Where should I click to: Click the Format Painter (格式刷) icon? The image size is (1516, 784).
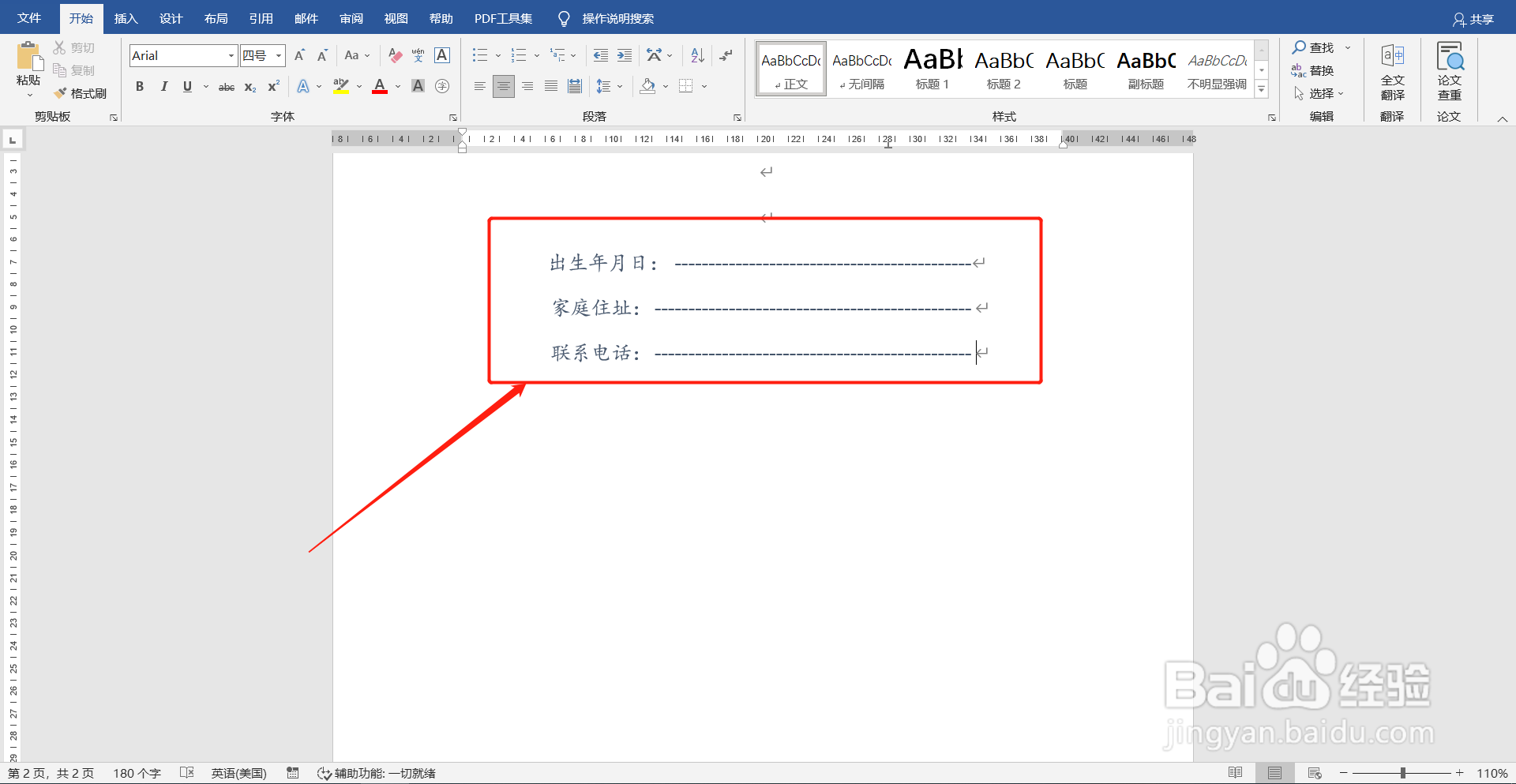tap(60, 93)
